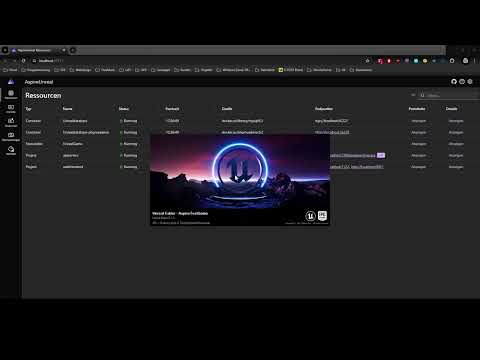Image resolution: width=480 pixels, height=360 pixels.
Task: View Protokolle for the webfrontend row
Action: pyautogui.click(x=419, y=167)
